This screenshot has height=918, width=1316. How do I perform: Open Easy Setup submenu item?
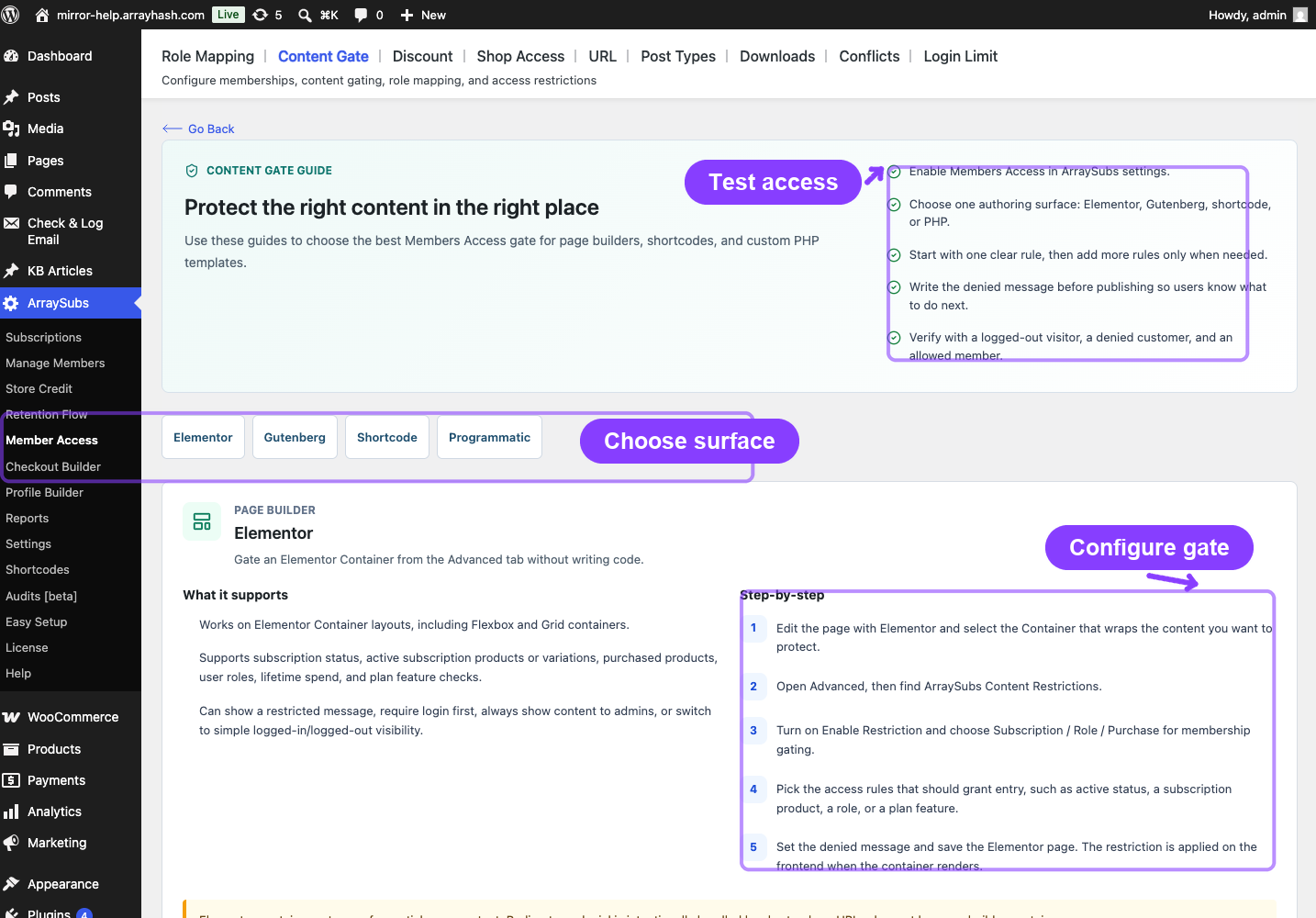click(37, 622)
